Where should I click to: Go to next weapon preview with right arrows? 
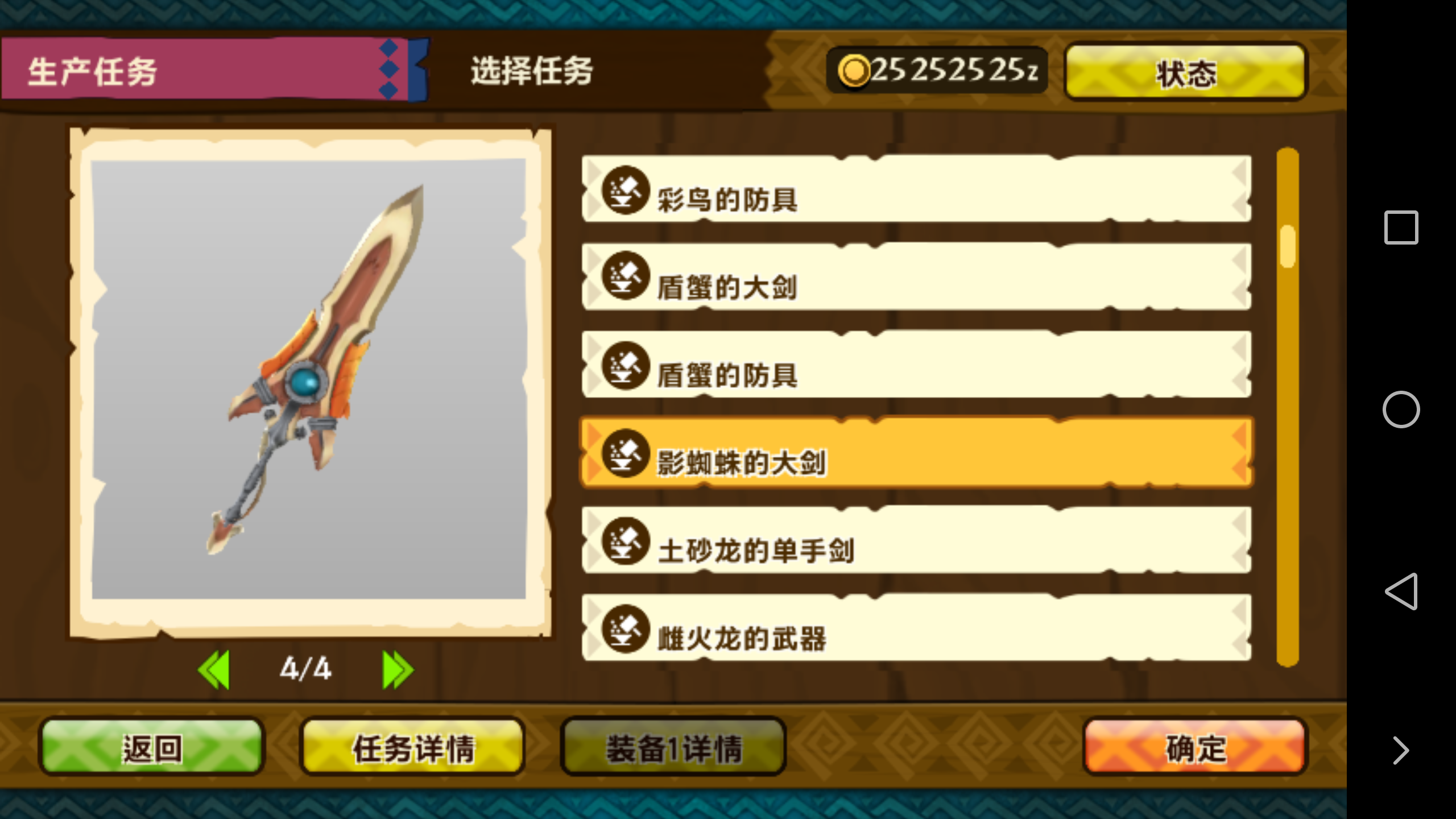click(398, 669)
